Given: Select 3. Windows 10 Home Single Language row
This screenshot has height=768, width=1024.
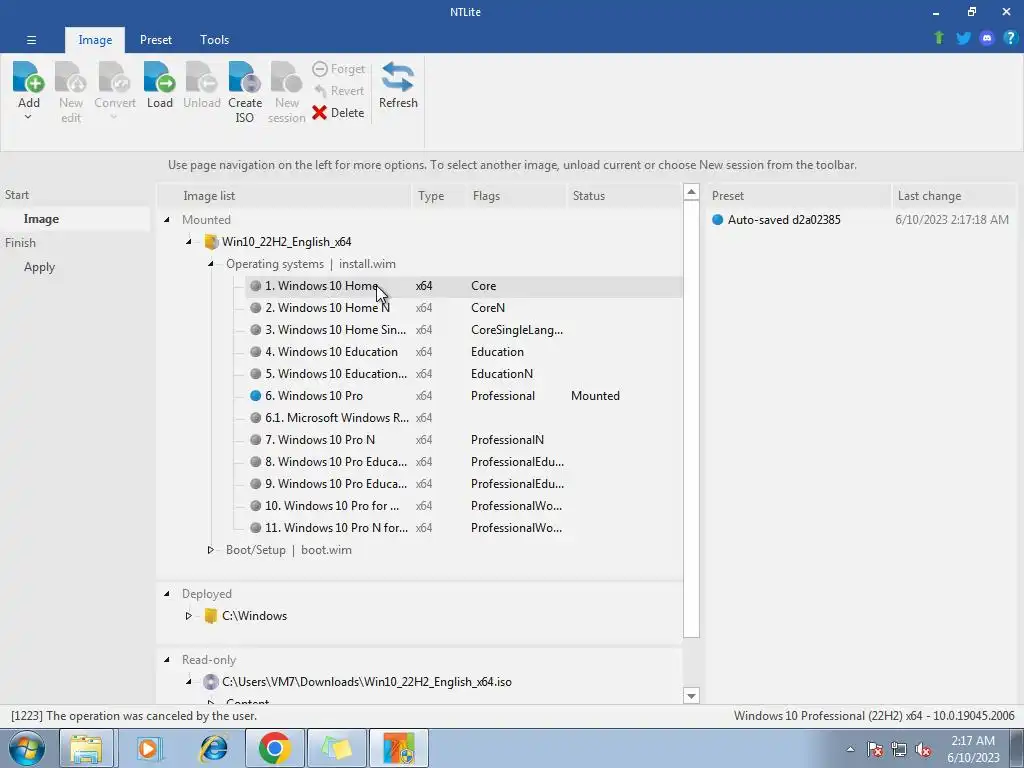Looking at the screenshot, I should point(464,330).
